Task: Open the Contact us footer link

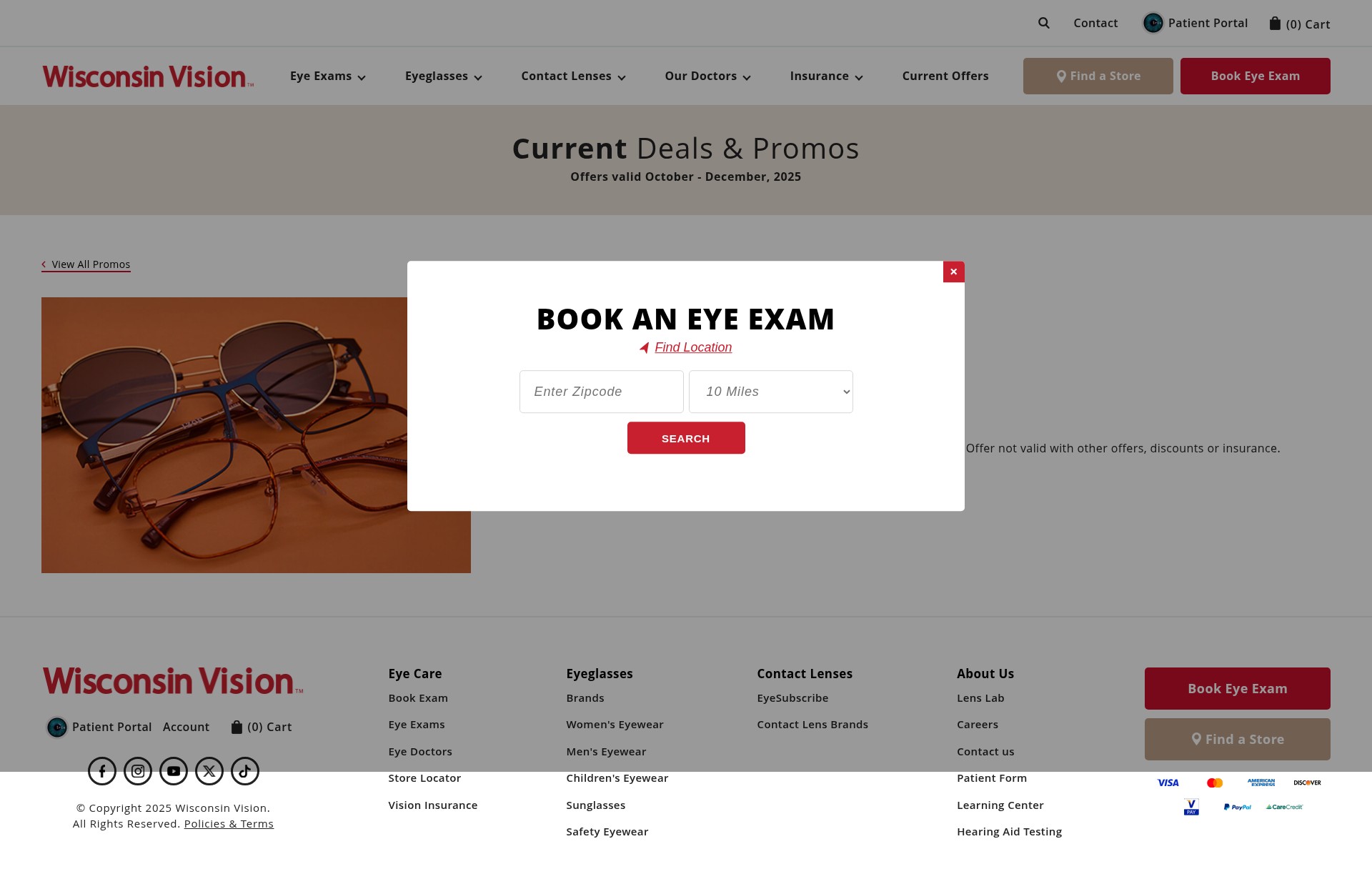Action: coord(985,752)
